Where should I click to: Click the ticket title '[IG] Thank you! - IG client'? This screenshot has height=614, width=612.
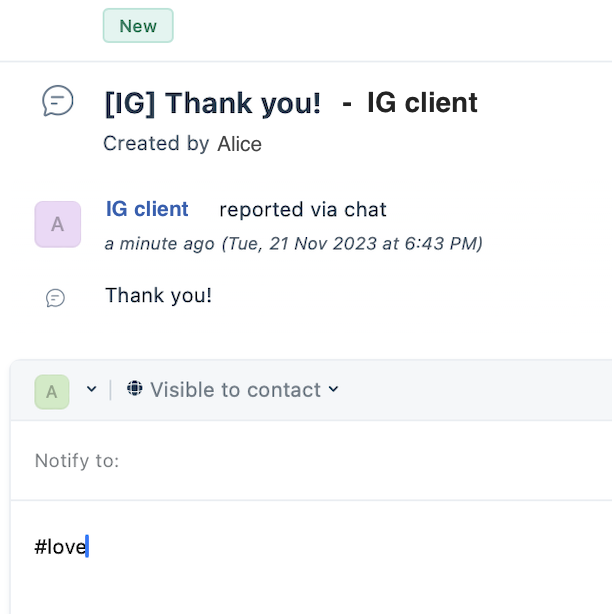pyautogui.click(x=291, y=103)
